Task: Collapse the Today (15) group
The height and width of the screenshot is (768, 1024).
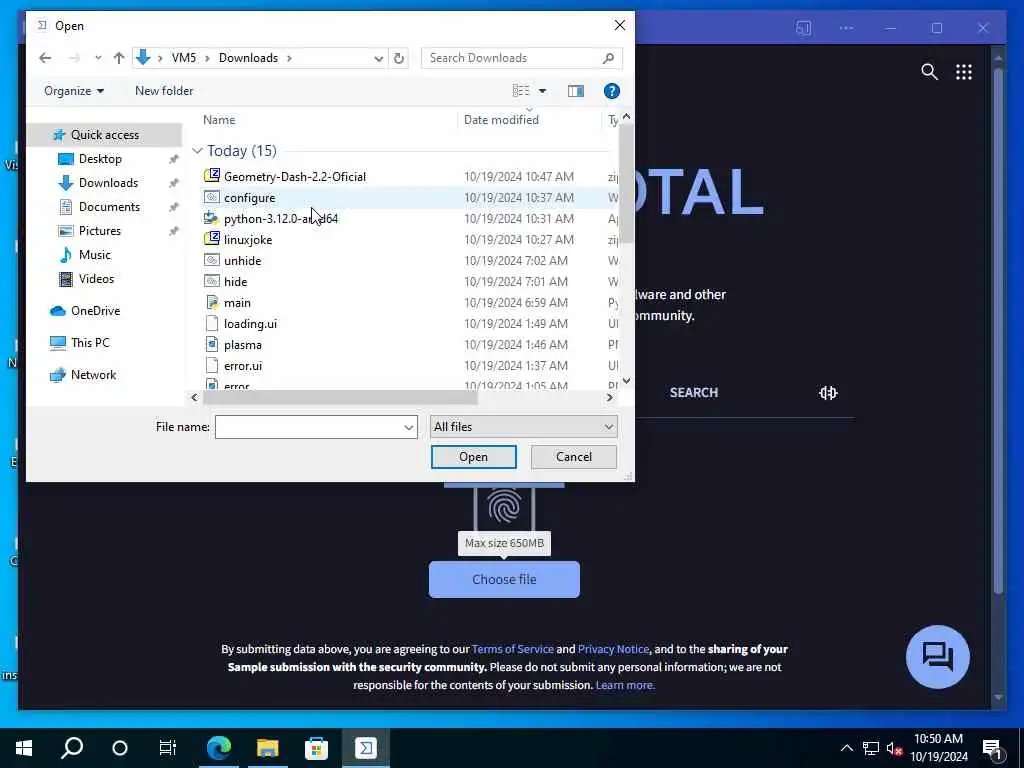Action: pos(197,151)
